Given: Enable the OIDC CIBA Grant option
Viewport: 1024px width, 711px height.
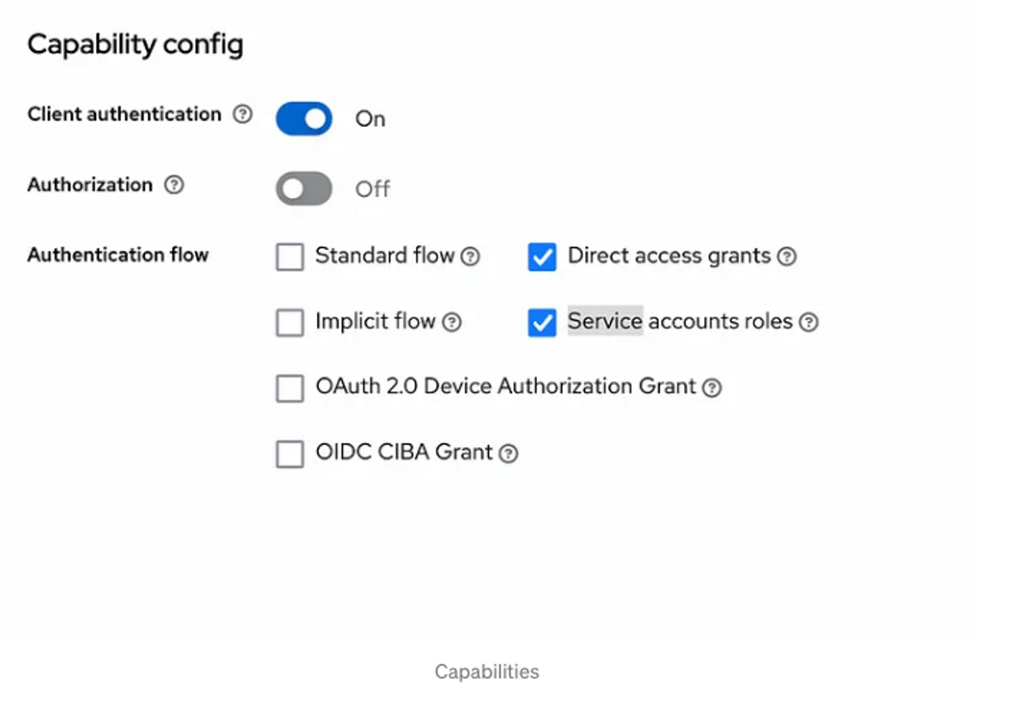Looking at the screenshot, I should [289, 453].
